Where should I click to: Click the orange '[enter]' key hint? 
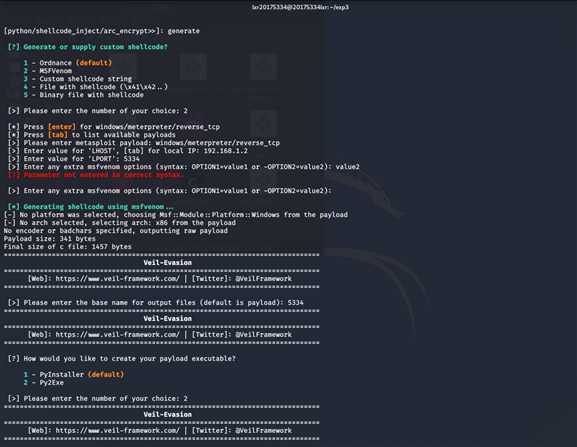click(62, 127)
